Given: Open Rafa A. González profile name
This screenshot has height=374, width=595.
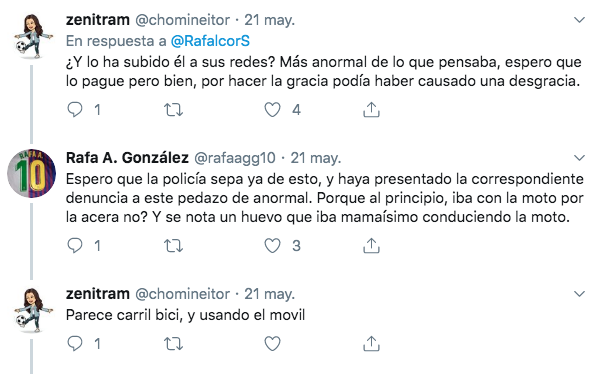Looking at the screenshot, I should [x=127, y=157].
